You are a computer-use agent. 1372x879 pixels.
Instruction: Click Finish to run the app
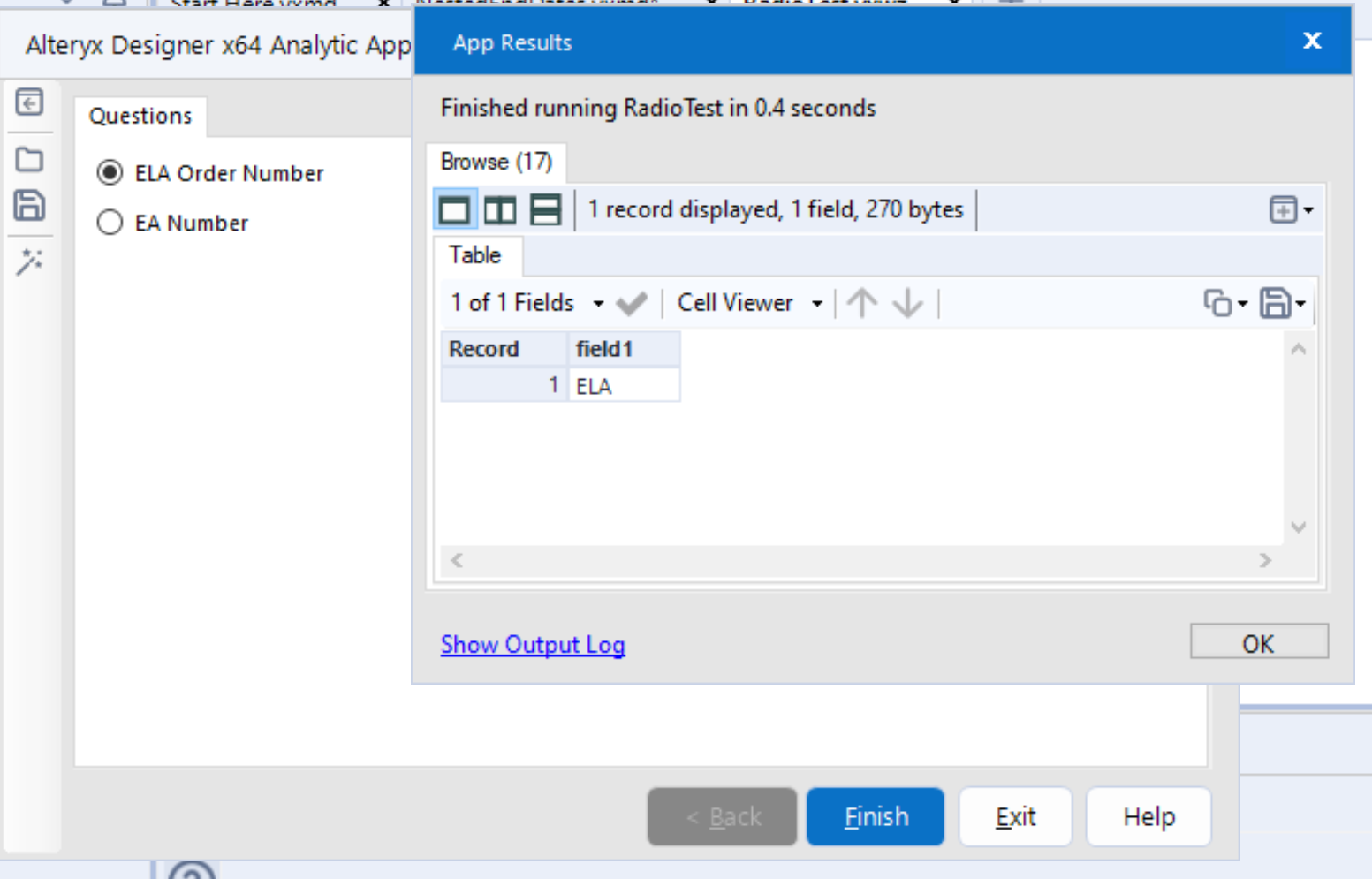875,816
